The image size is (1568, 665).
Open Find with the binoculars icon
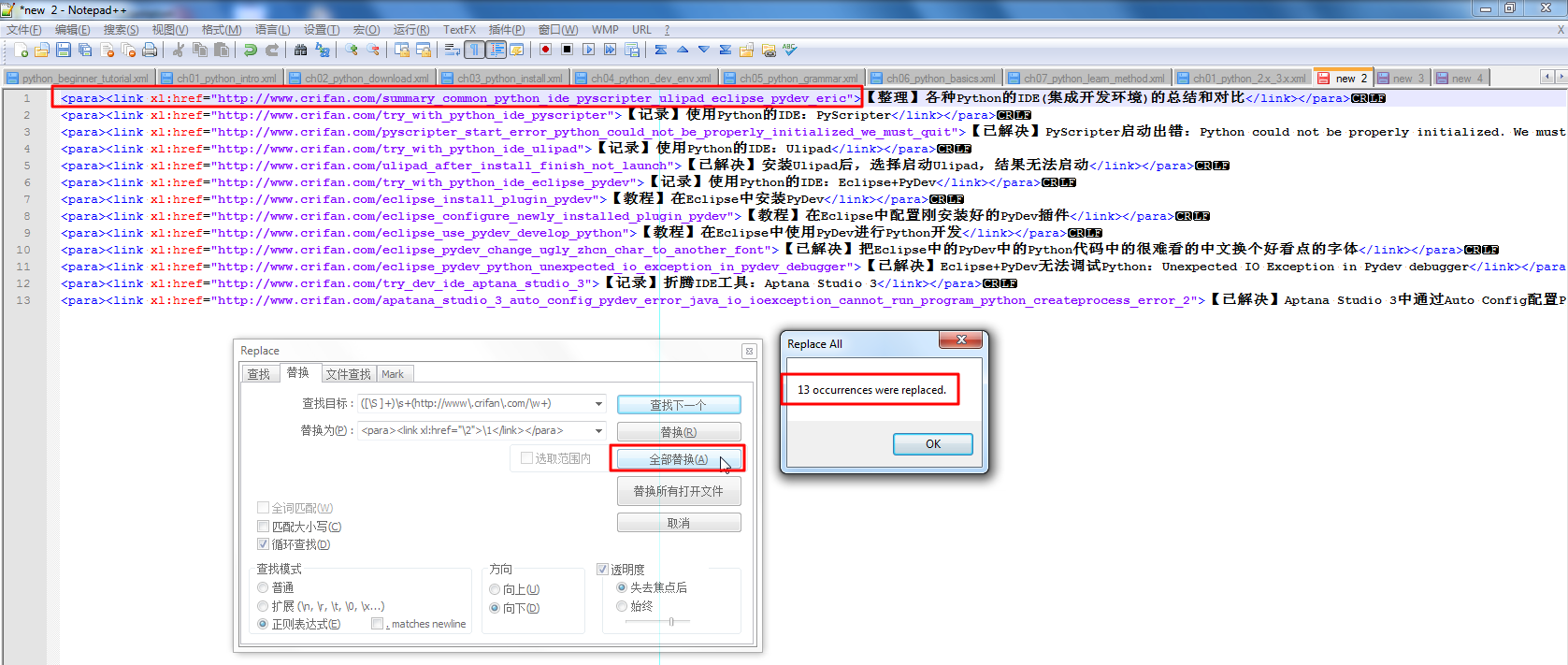point(300,50)
